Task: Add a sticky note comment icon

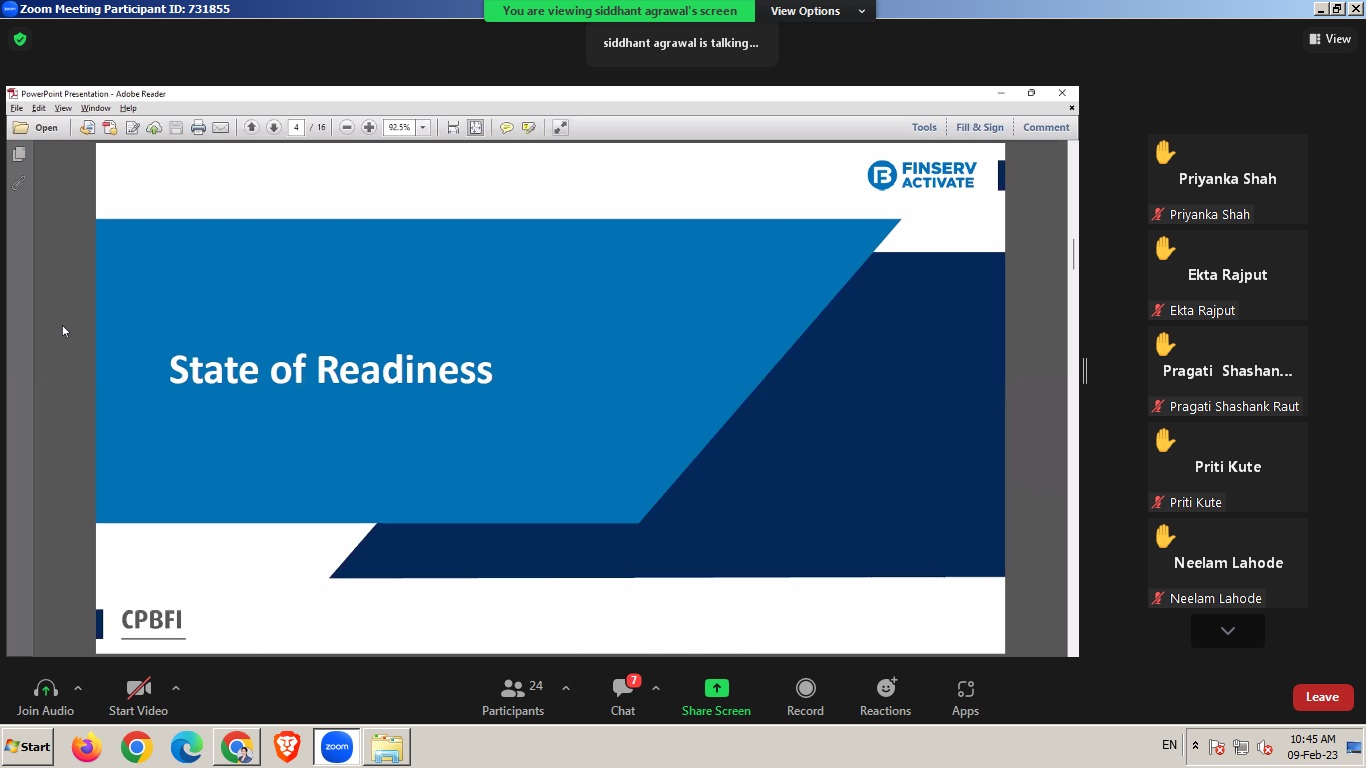Action: tap(507, 128)
